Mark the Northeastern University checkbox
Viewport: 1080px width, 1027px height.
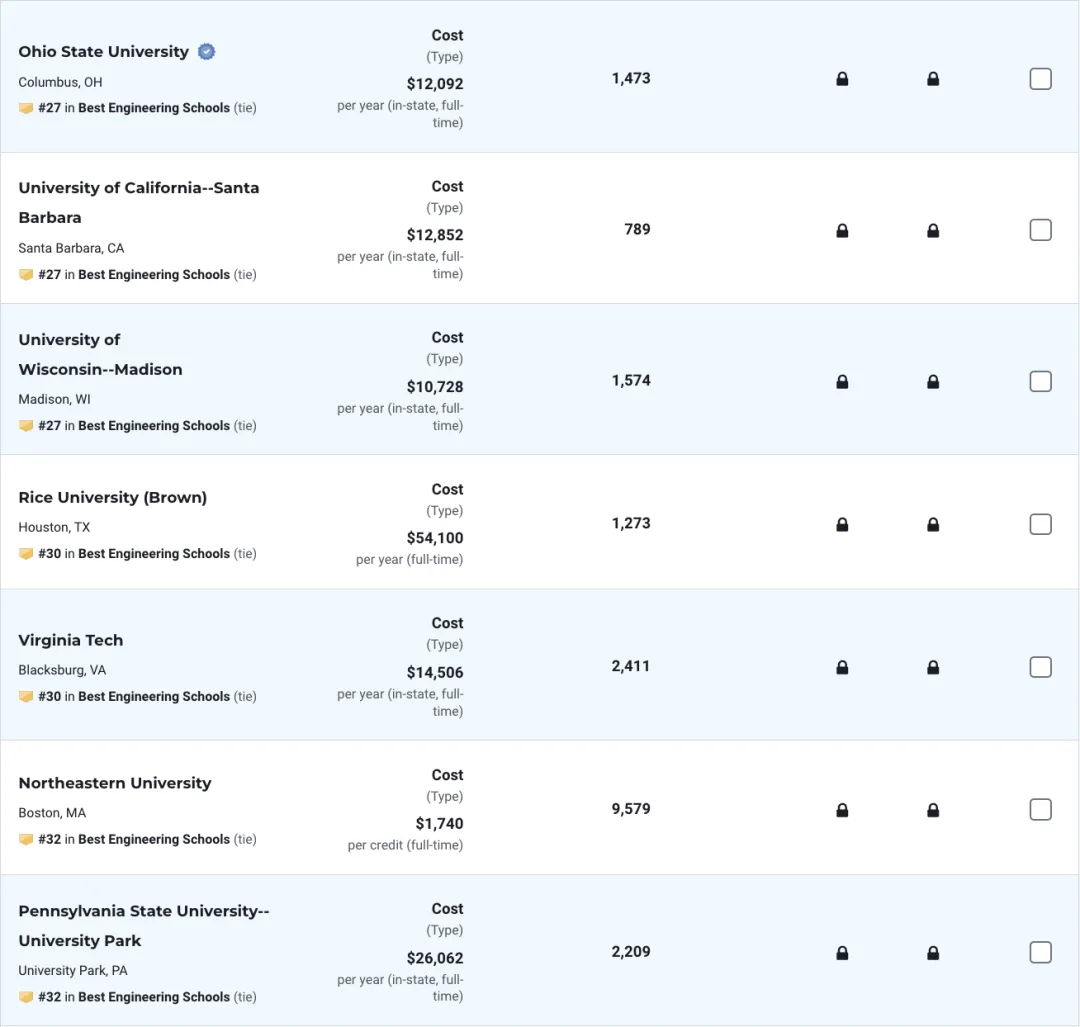(x=1040, y=809)
